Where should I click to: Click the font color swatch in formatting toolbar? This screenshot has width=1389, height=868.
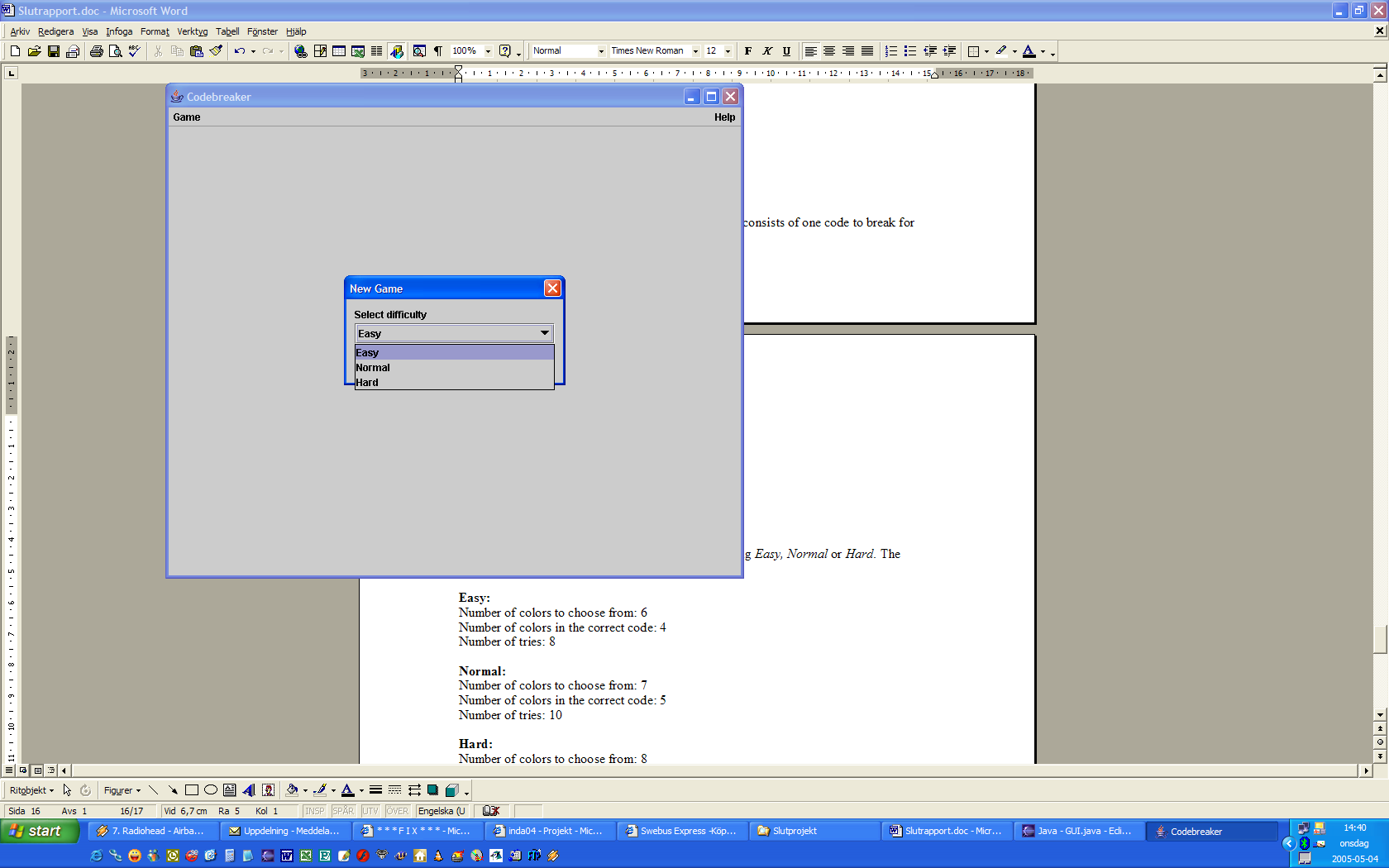coord(1029,51)
